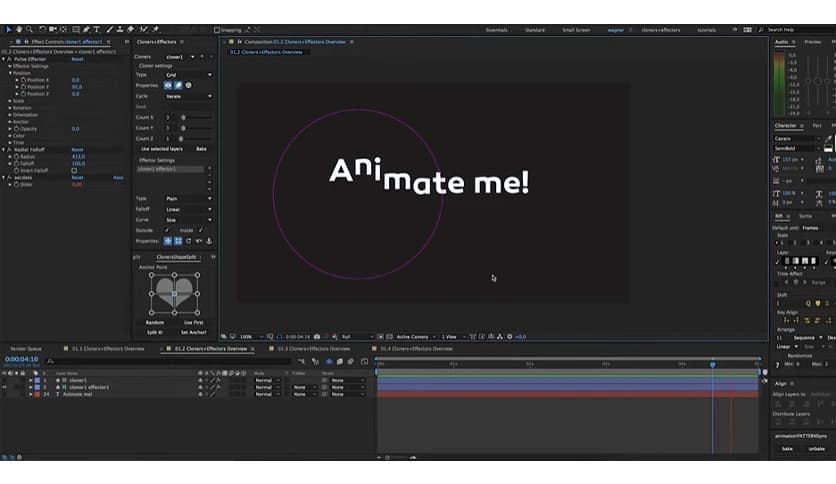Select the Small Screen workspace

click(x=576, y=30)
